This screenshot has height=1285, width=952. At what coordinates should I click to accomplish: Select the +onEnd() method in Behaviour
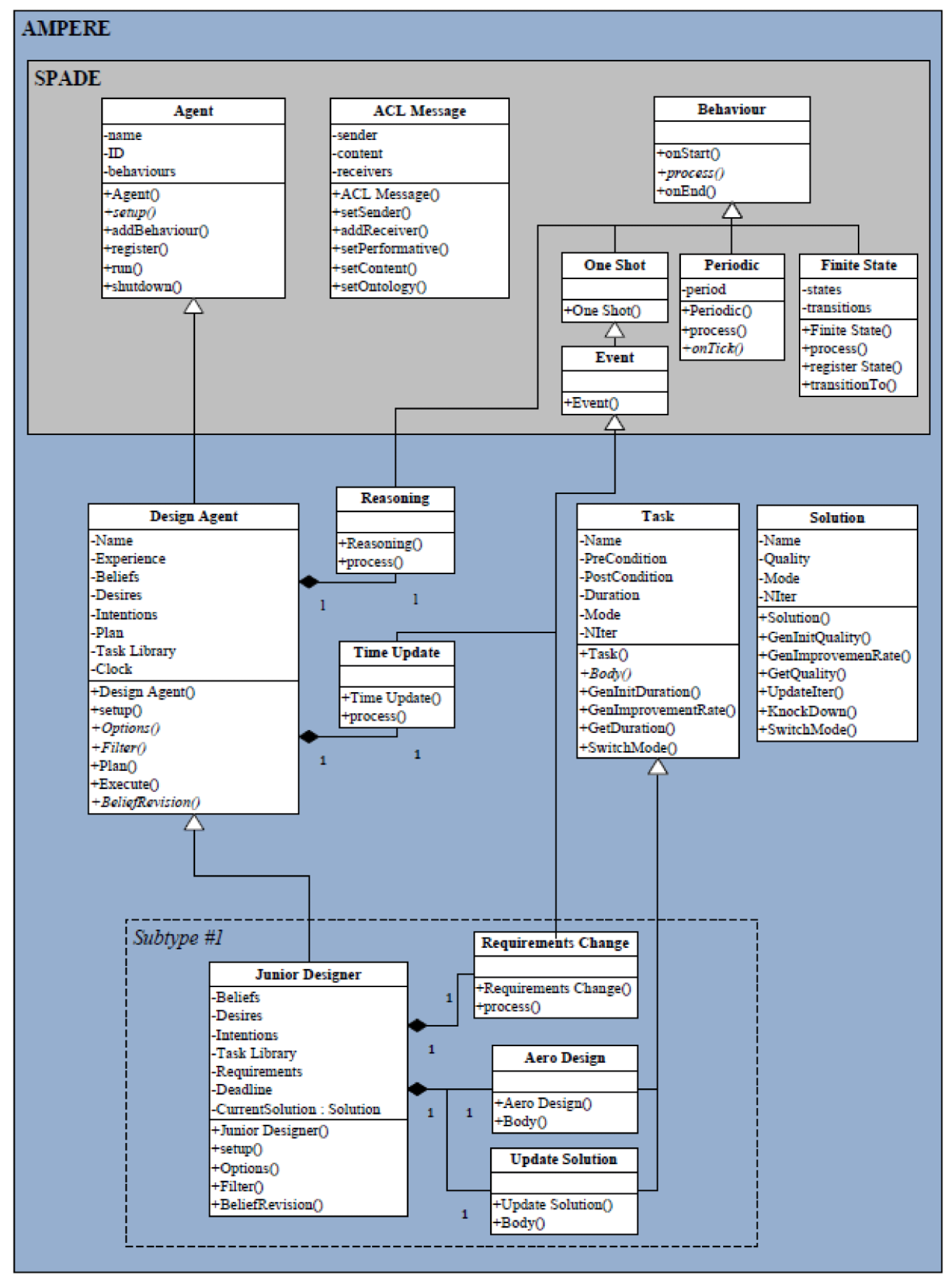pos(686,191)
